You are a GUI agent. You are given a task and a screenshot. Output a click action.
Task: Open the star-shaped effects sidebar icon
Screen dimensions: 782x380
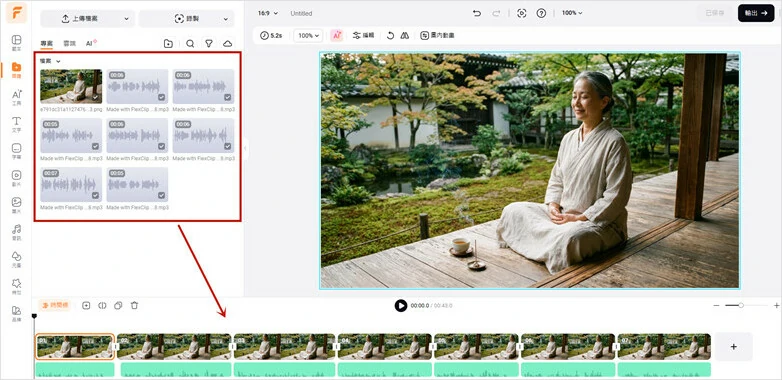16,285
